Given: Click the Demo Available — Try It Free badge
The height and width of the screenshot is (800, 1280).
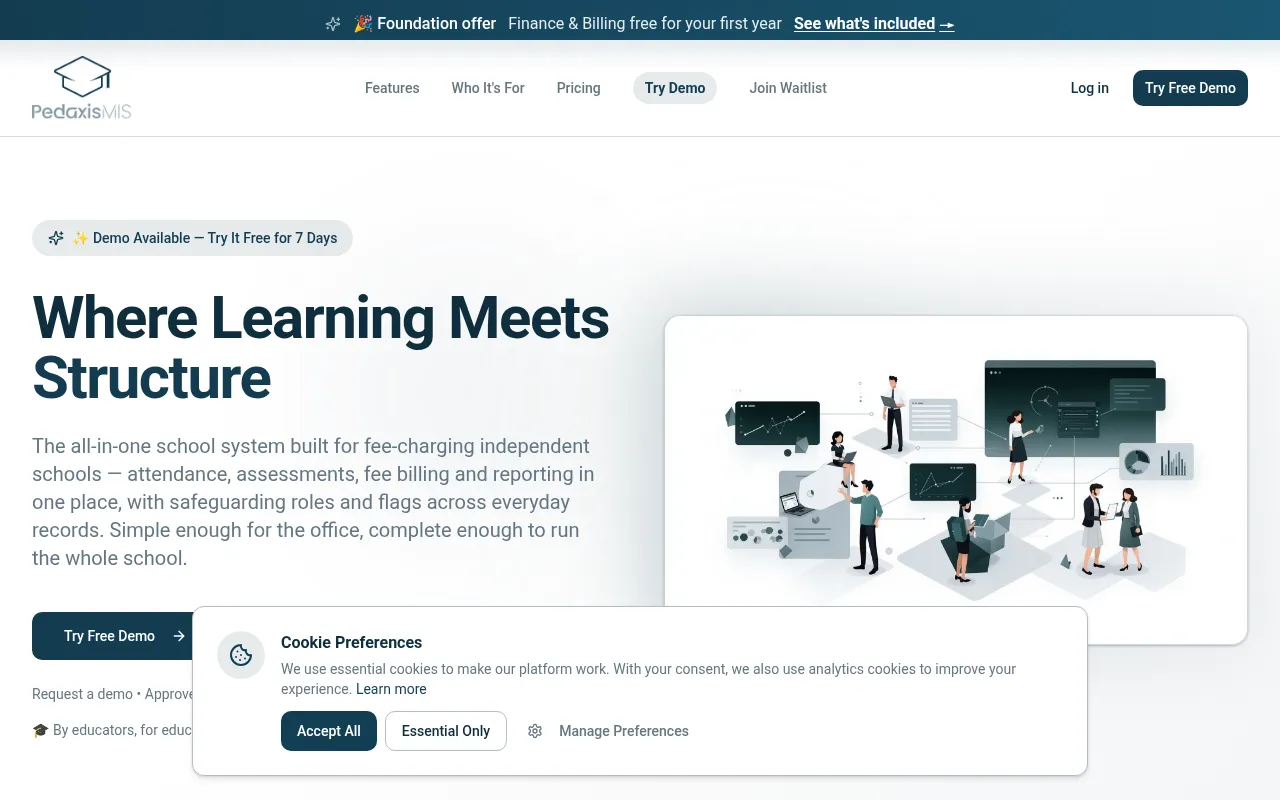Looking at the screenshot, I should pyautogui.click(x=192, y=238).
